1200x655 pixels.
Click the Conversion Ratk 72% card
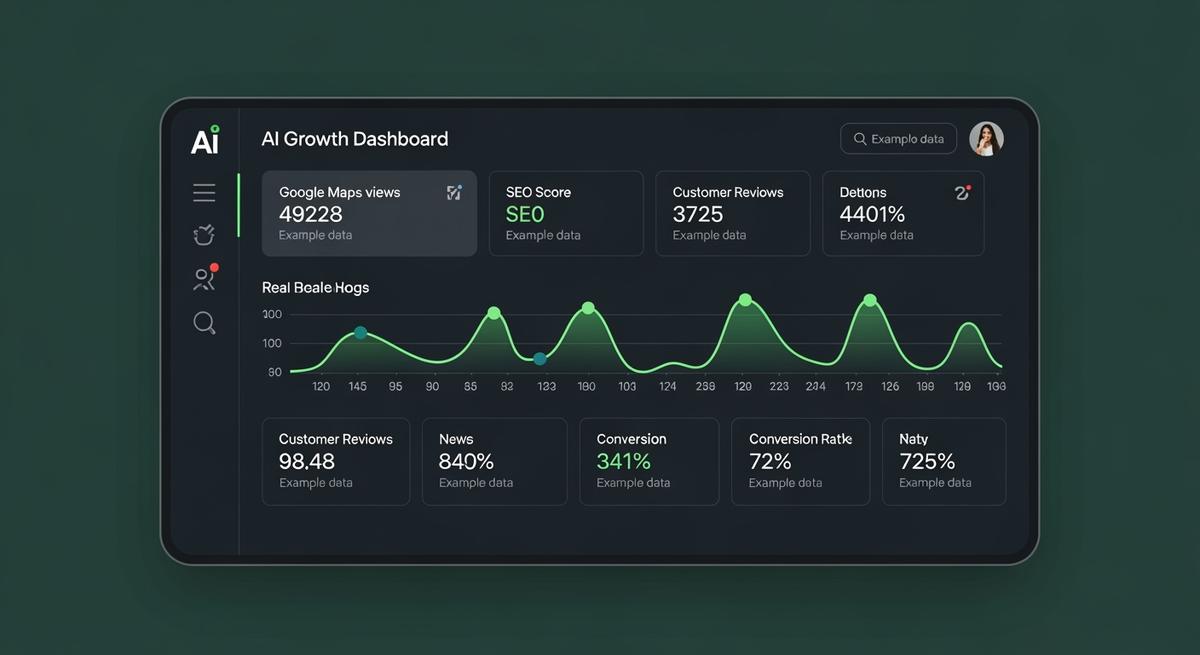pos(800,461)
